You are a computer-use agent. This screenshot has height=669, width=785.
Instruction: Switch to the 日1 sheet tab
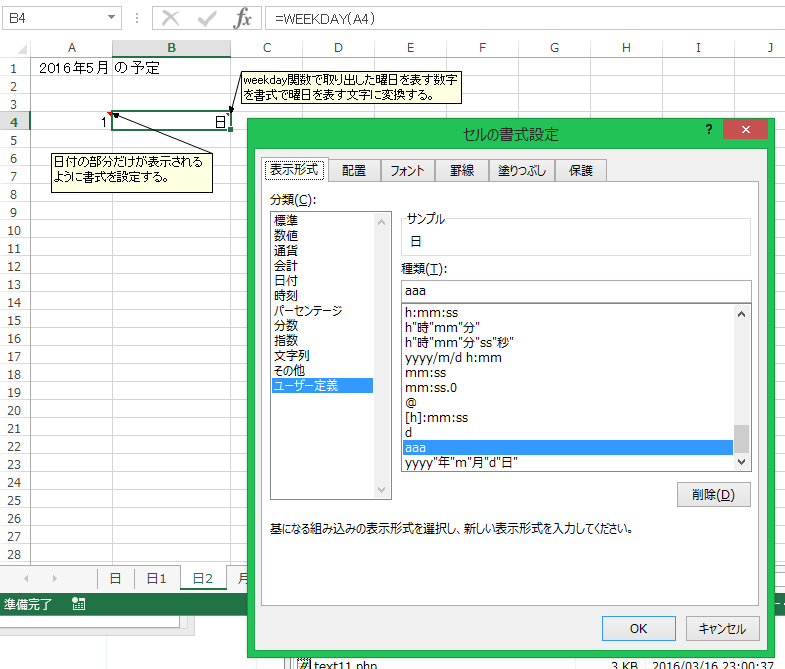click(158, 578)
